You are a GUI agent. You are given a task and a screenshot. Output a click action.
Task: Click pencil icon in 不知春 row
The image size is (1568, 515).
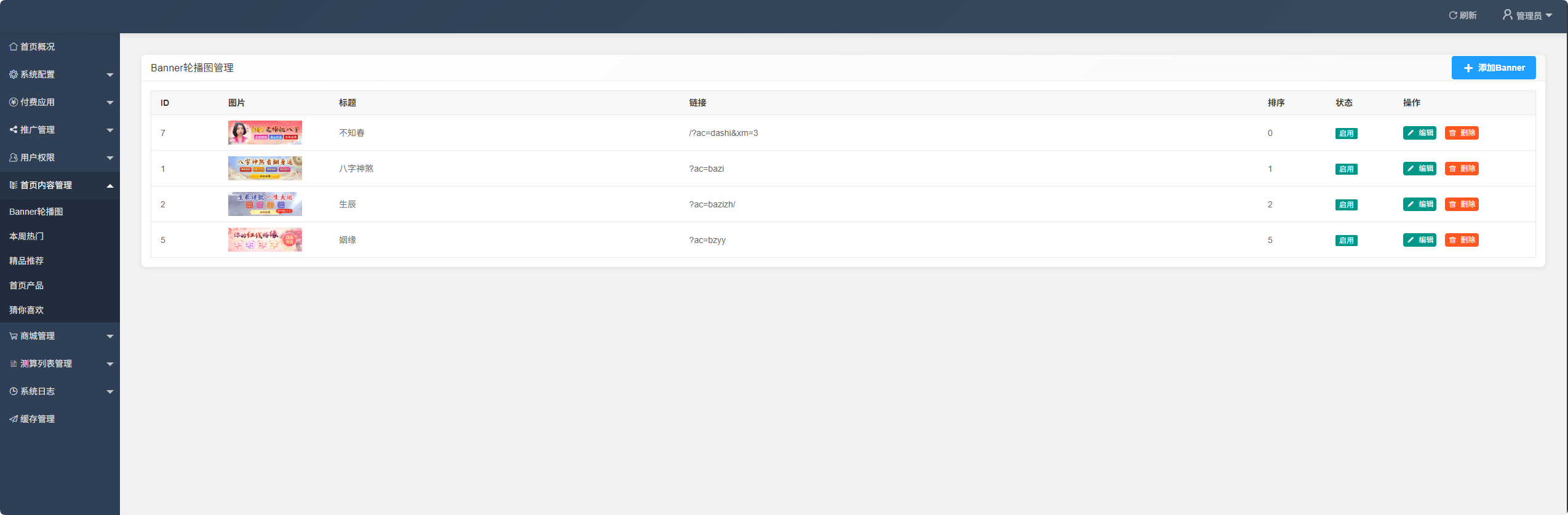(1411, 133)
